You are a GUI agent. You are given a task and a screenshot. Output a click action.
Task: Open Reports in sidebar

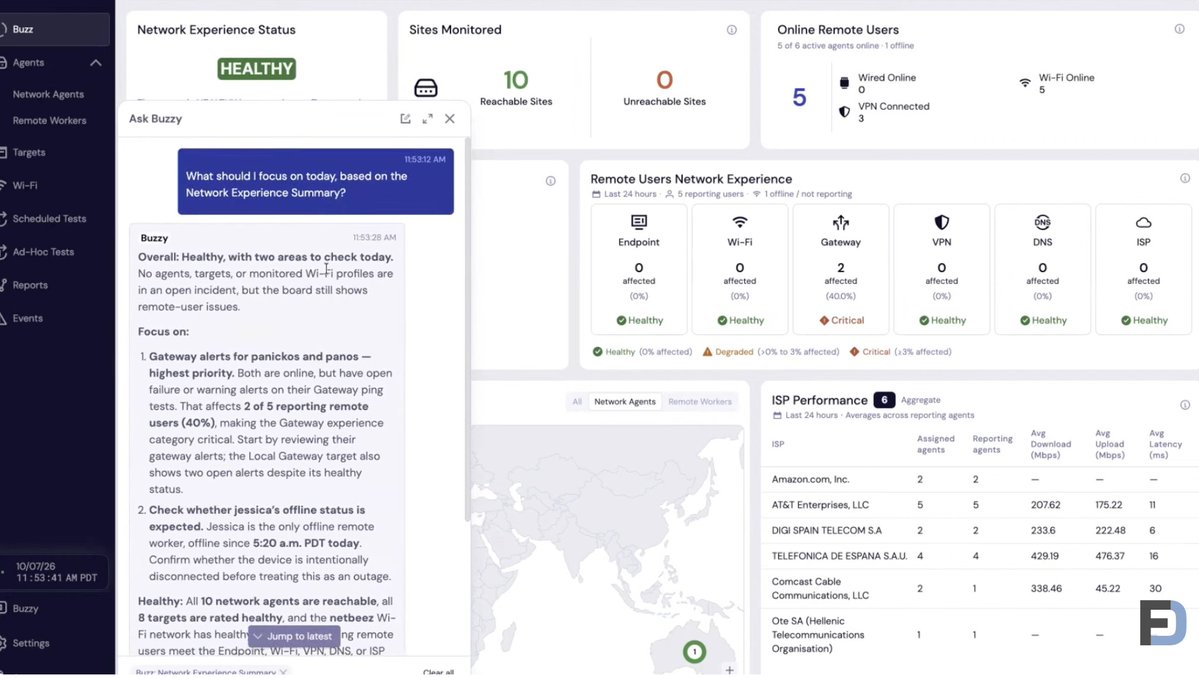[30, 285]
